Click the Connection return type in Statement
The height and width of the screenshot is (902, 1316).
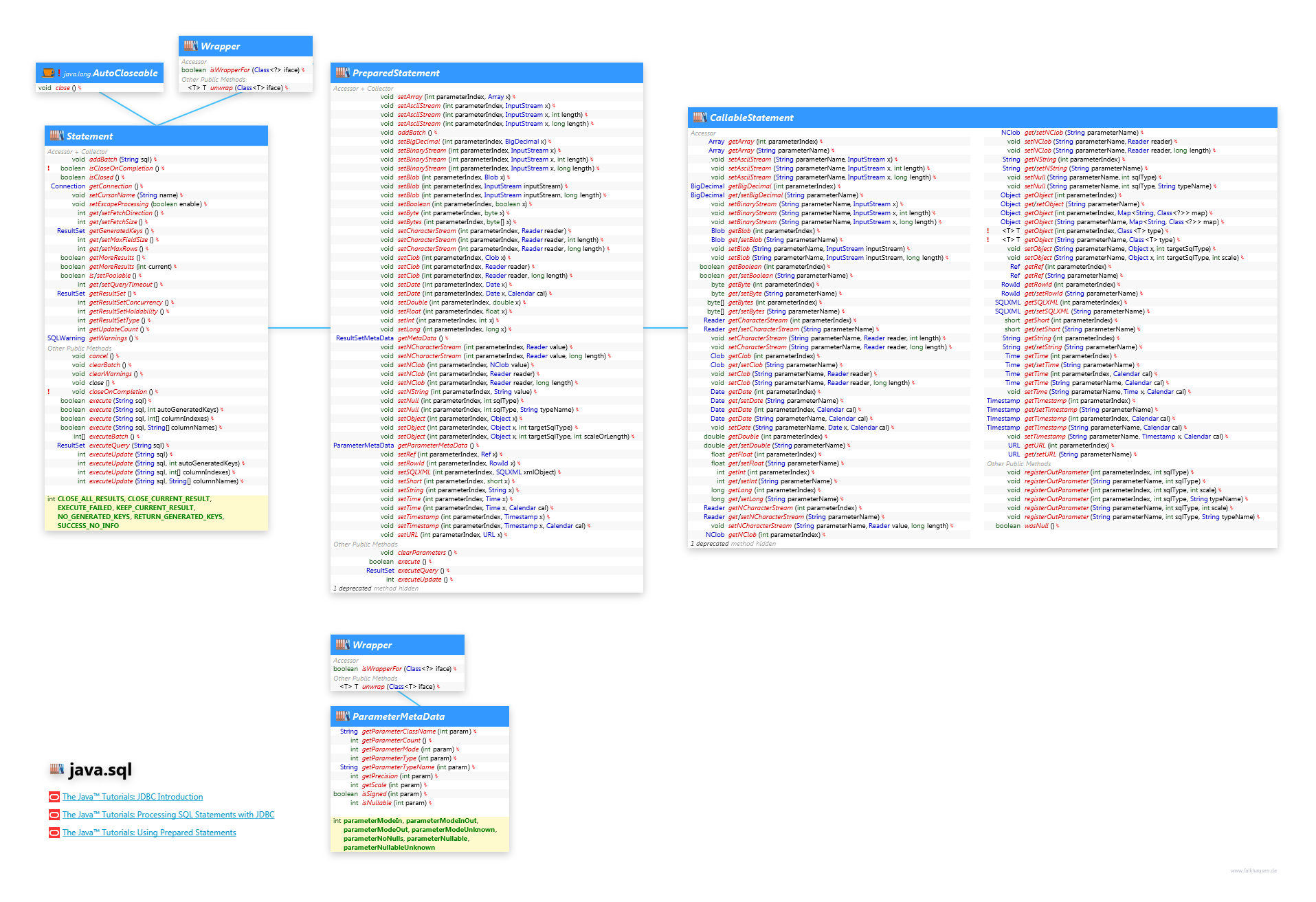coord(68,186)
